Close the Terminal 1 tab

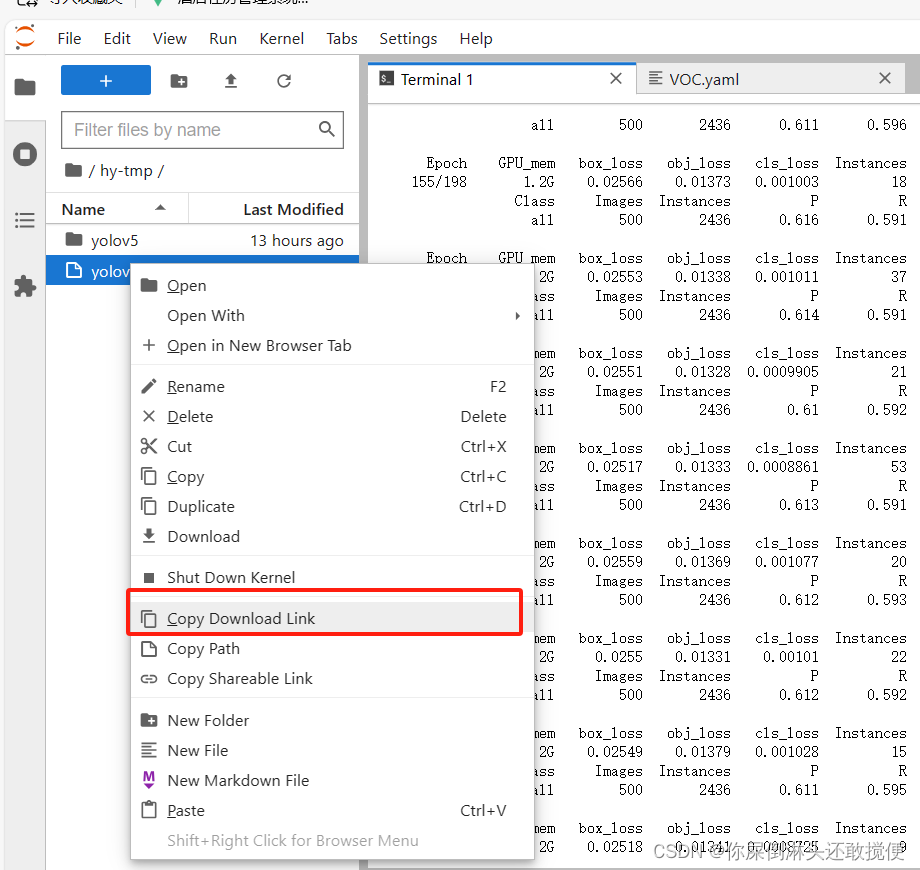616,79
